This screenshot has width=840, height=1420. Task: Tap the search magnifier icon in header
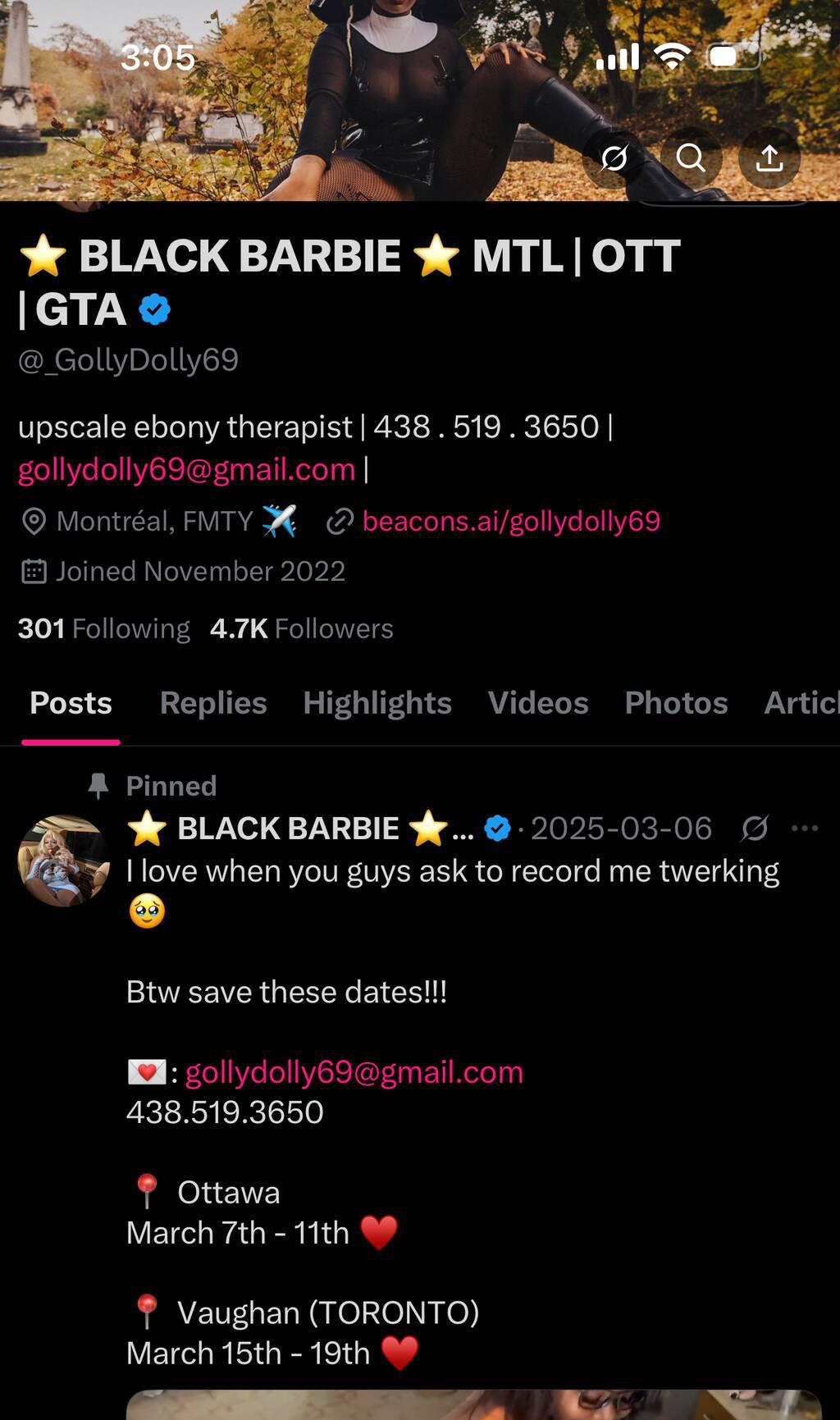[691, 158]
